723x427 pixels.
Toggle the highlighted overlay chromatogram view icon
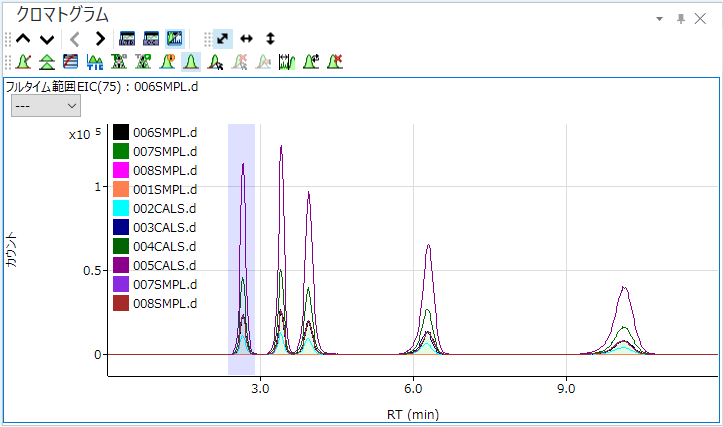(x=175, y=39)
